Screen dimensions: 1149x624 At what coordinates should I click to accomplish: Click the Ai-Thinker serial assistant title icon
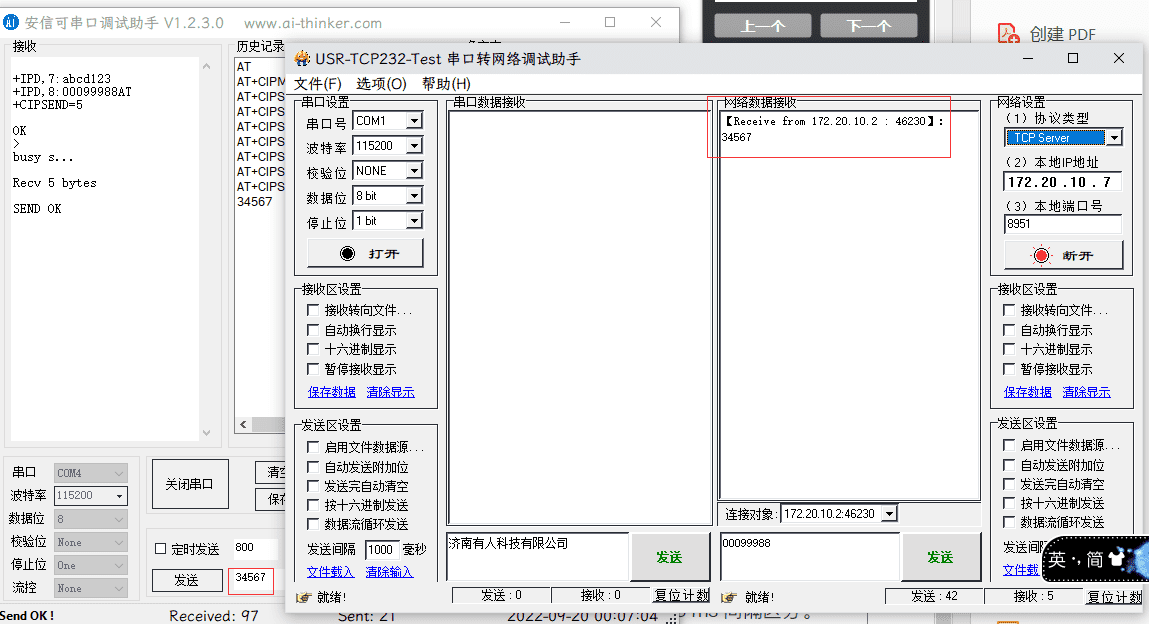point(12,22)
